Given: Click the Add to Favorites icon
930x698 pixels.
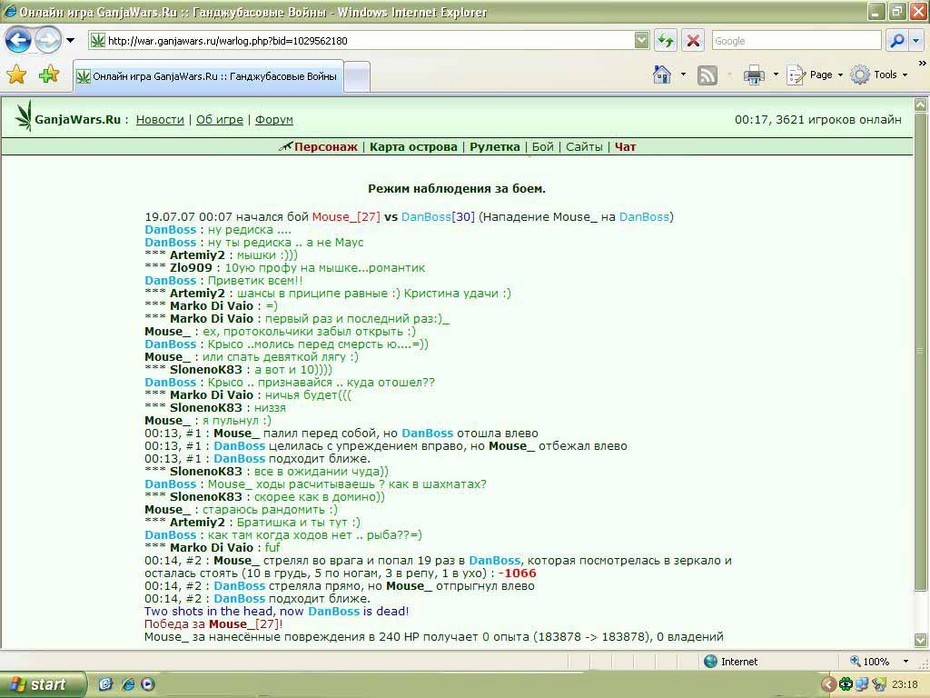Looking at the screenshot, I should tap(49, 75).
